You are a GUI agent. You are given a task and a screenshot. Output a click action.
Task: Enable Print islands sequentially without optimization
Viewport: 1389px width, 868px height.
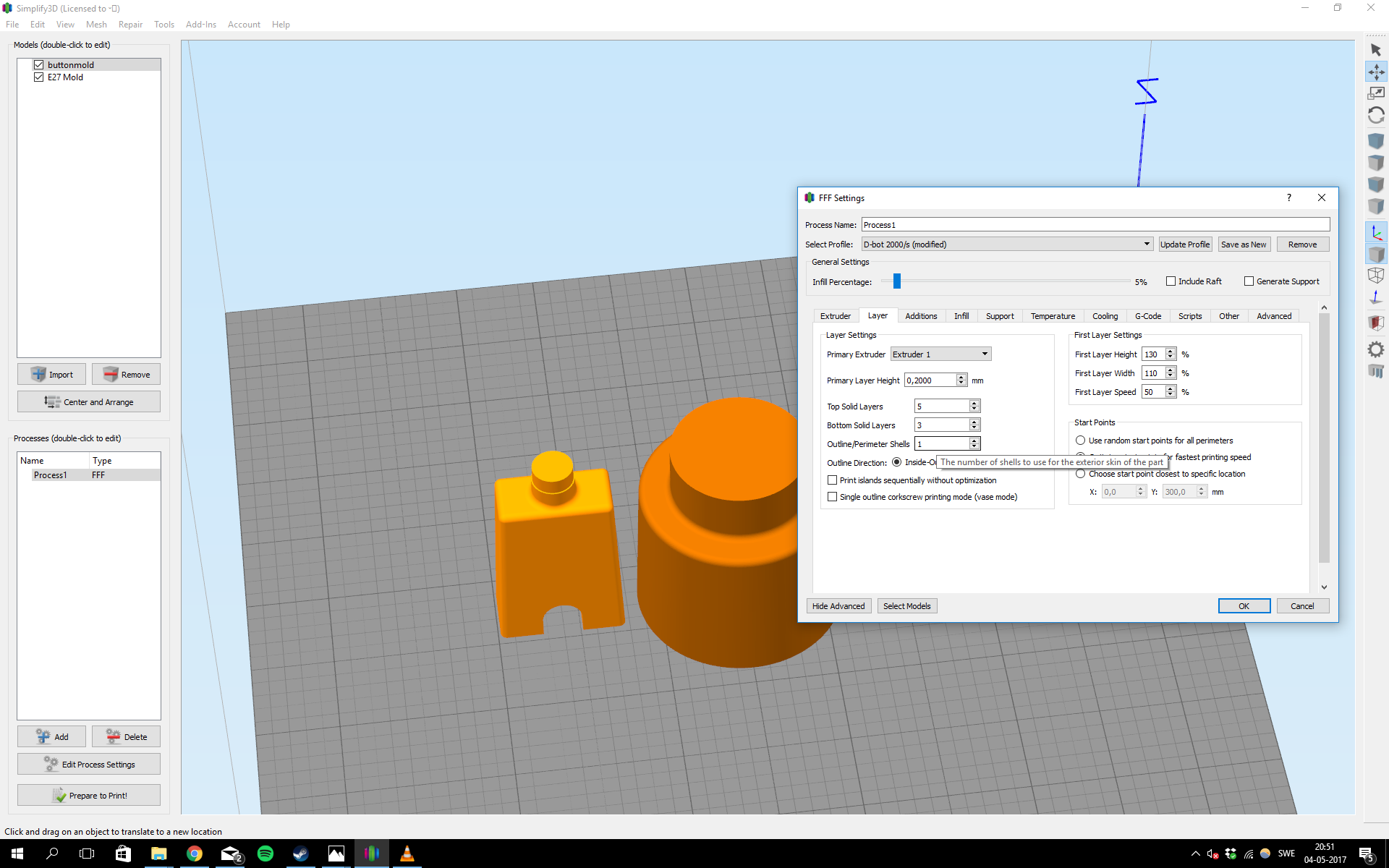(x=831, y=479)
